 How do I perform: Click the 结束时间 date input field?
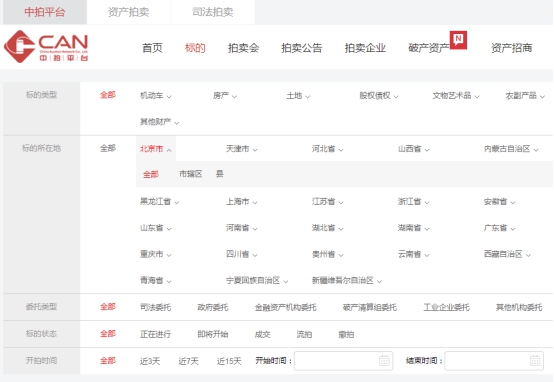pyautogui.click(x=494, y=361)
